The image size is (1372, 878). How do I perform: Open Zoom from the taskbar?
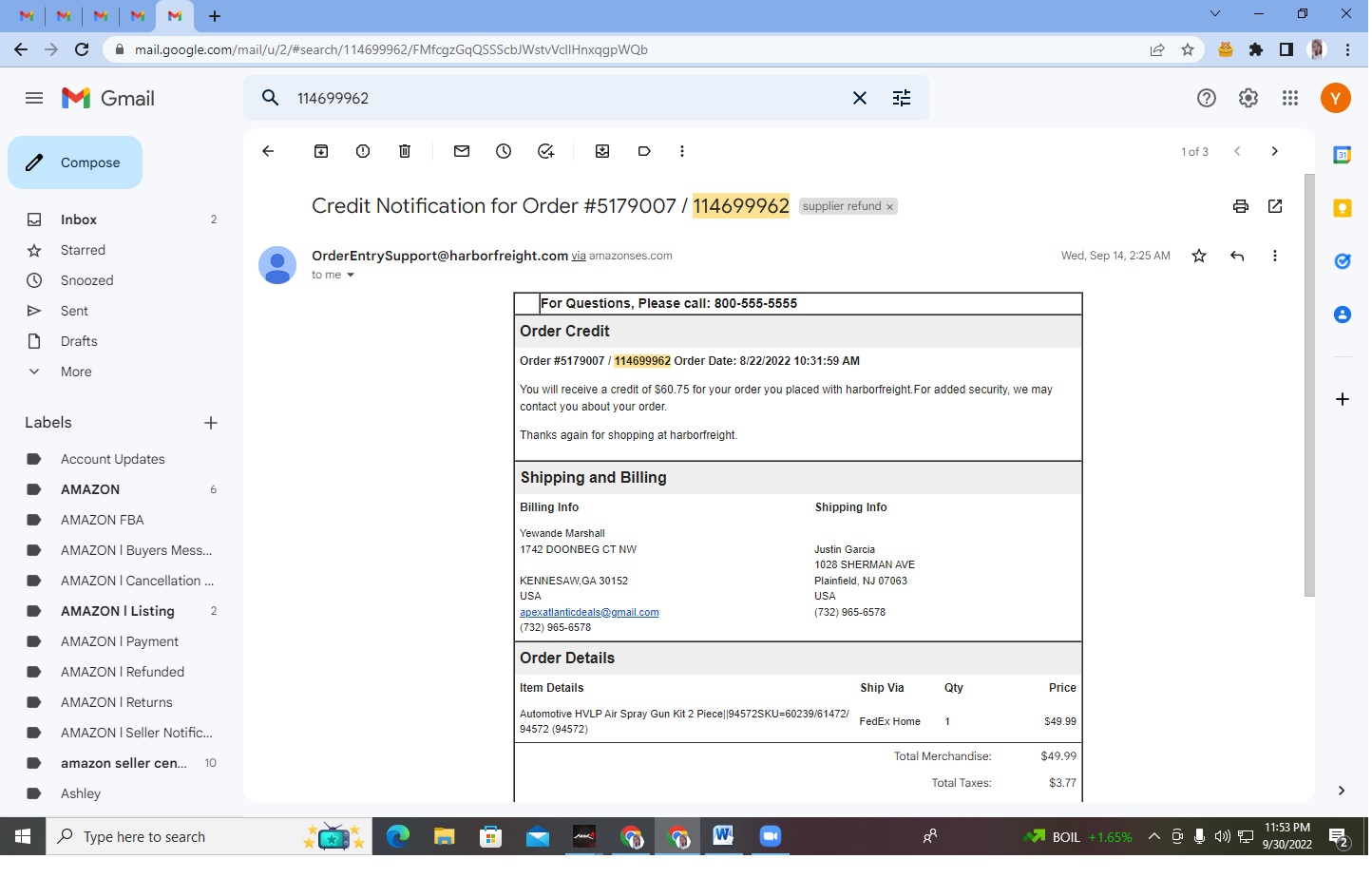pos(770,836)
